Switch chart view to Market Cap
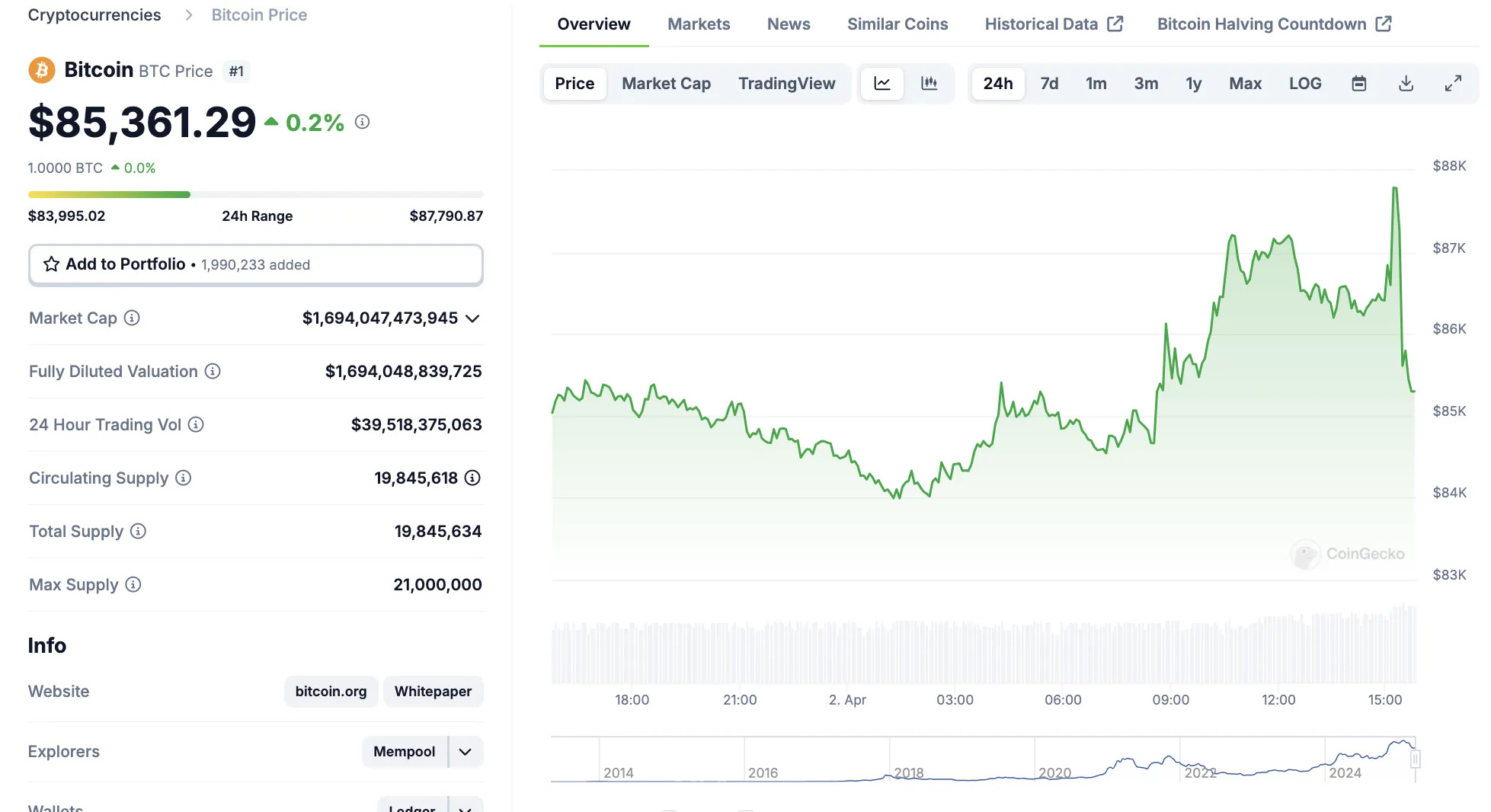The image size is (1491, 812). [x=666, y=83]
